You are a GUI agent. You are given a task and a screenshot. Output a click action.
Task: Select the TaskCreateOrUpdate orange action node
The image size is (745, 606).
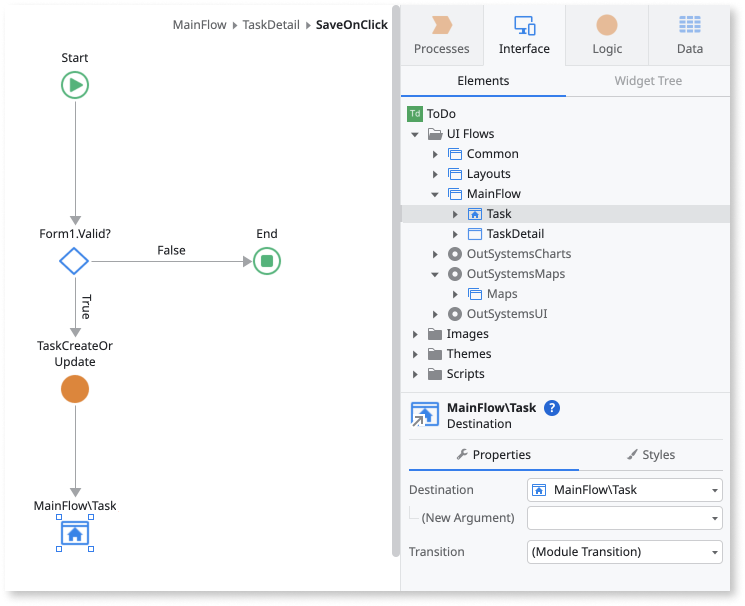click(75, 389)
